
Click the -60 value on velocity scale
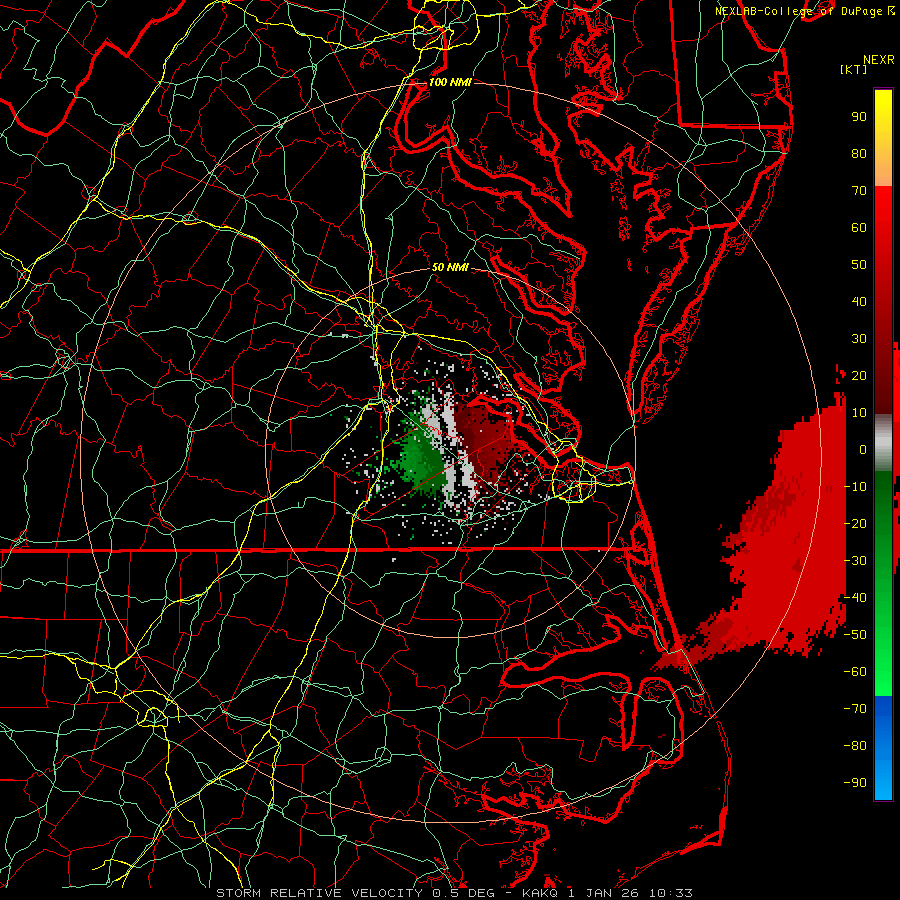855,672
